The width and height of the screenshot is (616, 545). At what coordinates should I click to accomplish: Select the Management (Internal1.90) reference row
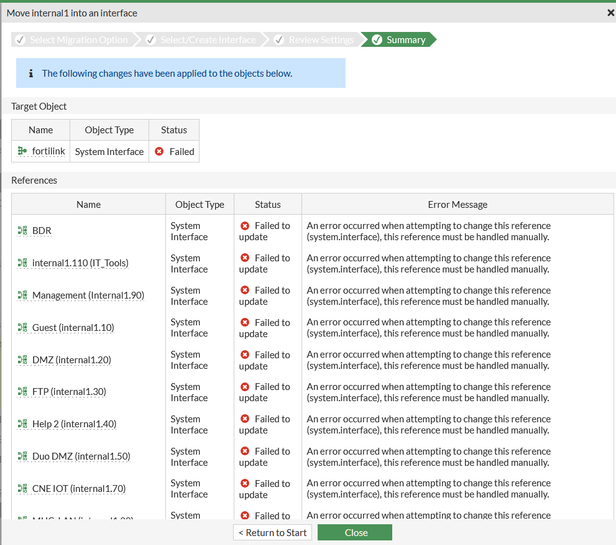(88, 296)
